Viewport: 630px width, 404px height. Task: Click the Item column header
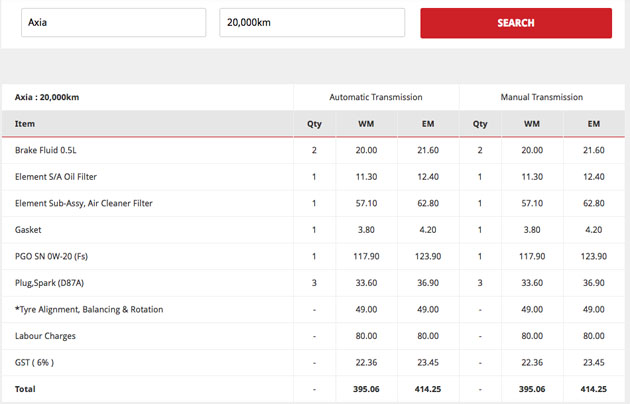pos(25,124)
